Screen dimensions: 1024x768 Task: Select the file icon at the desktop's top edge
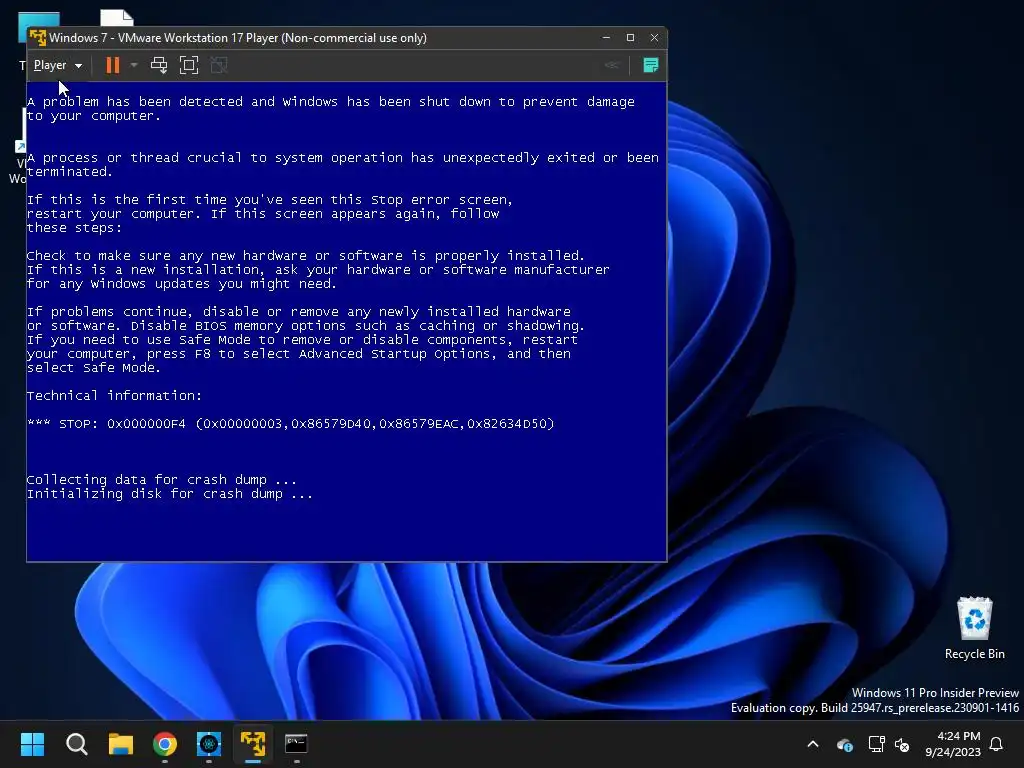(x=117, y=18)
